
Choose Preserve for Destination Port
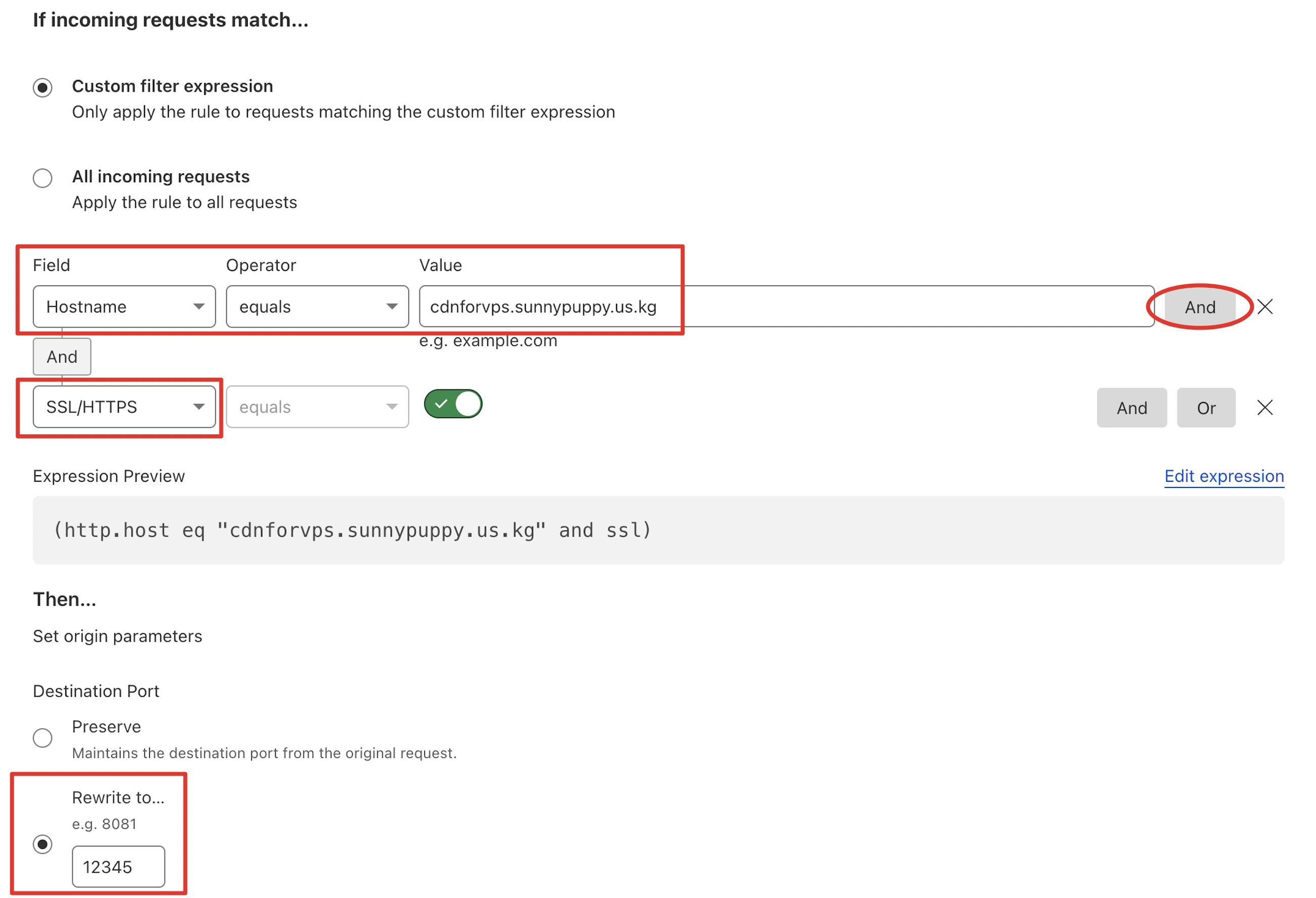(42, 737)
